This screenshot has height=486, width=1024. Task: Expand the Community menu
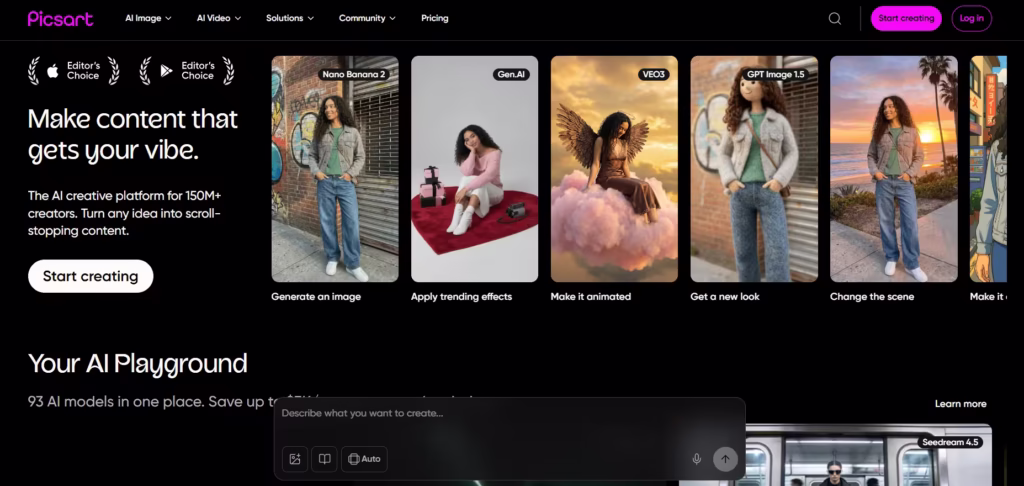coord(367,18)
